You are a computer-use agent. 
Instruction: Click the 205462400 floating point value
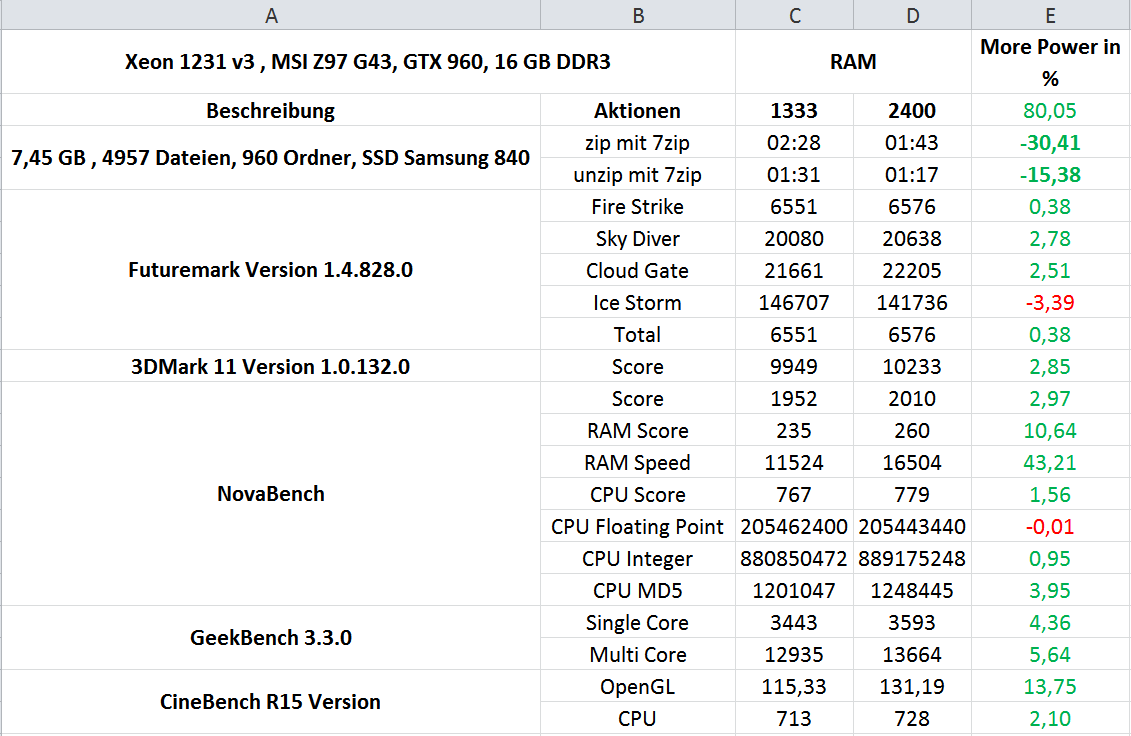[794, 526]
